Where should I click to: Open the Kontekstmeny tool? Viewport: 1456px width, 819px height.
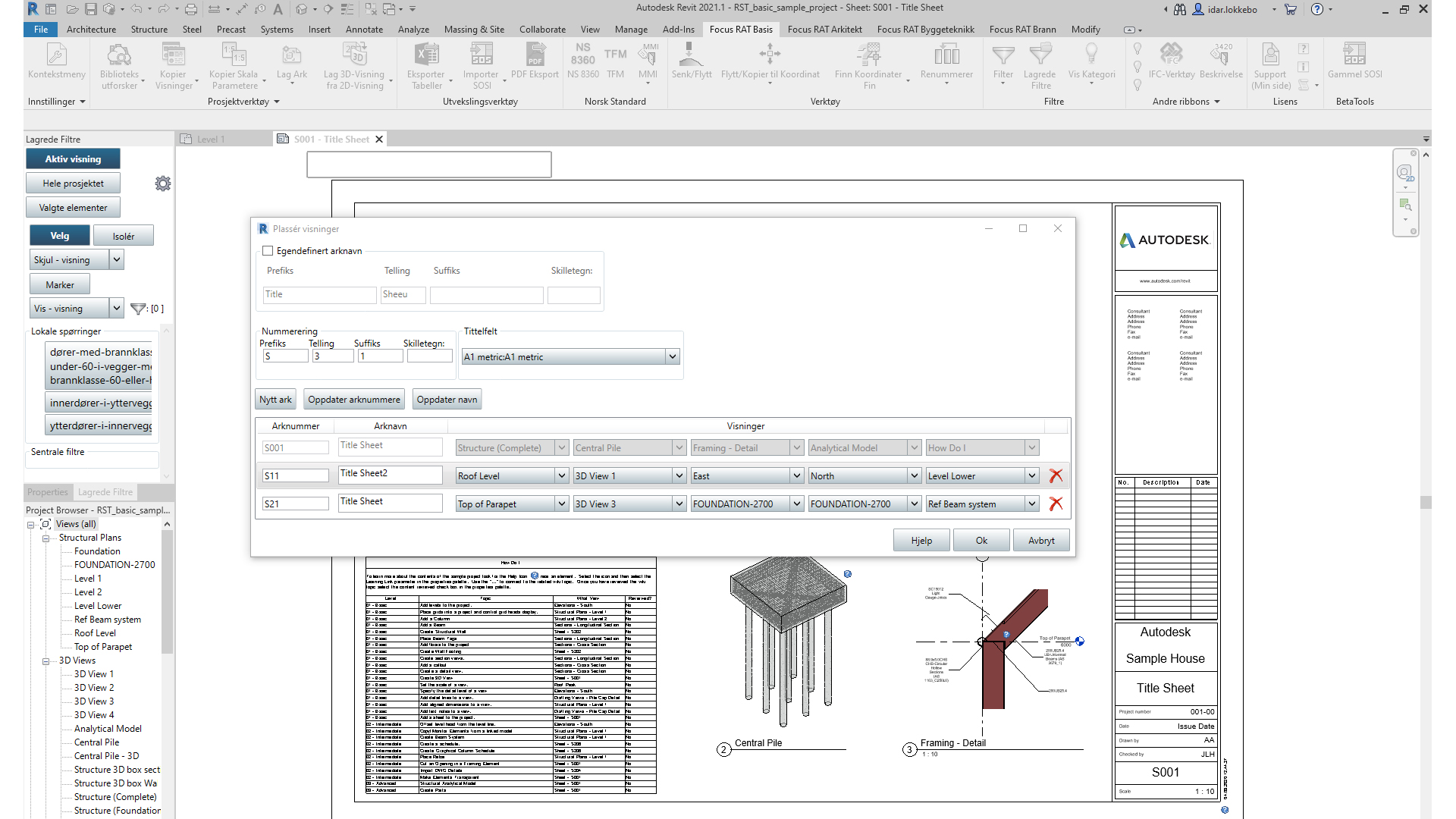[56, 61]
